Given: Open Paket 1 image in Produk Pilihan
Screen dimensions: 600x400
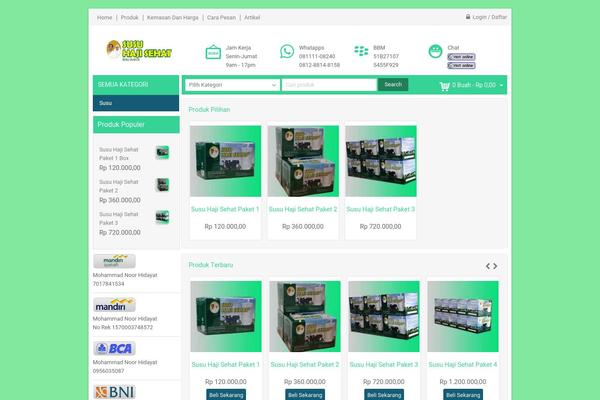Looking at the screenshot, I should click(x=225, y=161).
